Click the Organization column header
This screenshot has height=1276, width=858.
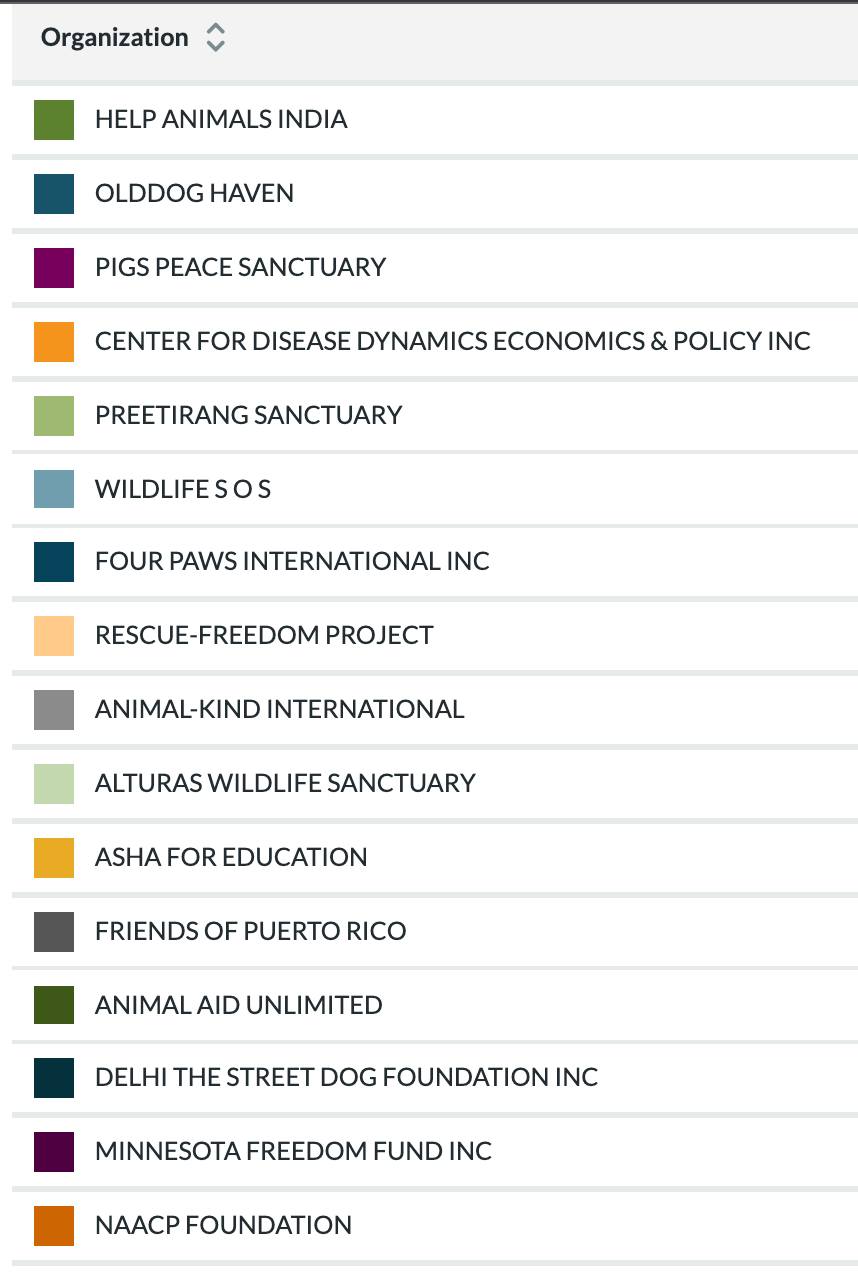click(114, 38)
